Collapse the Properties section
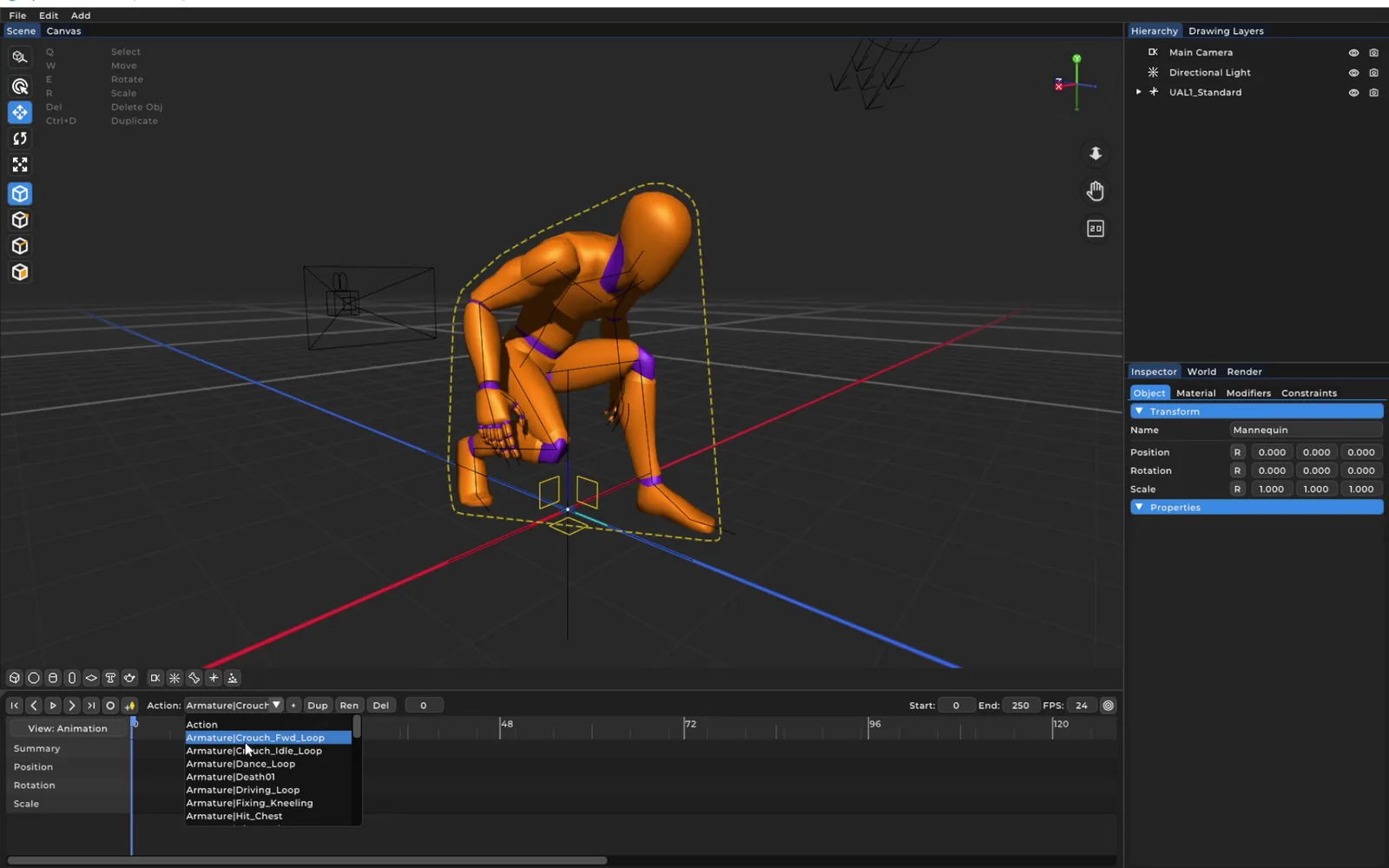Viewport: 1389px width, 868px height. (1139, 507)
